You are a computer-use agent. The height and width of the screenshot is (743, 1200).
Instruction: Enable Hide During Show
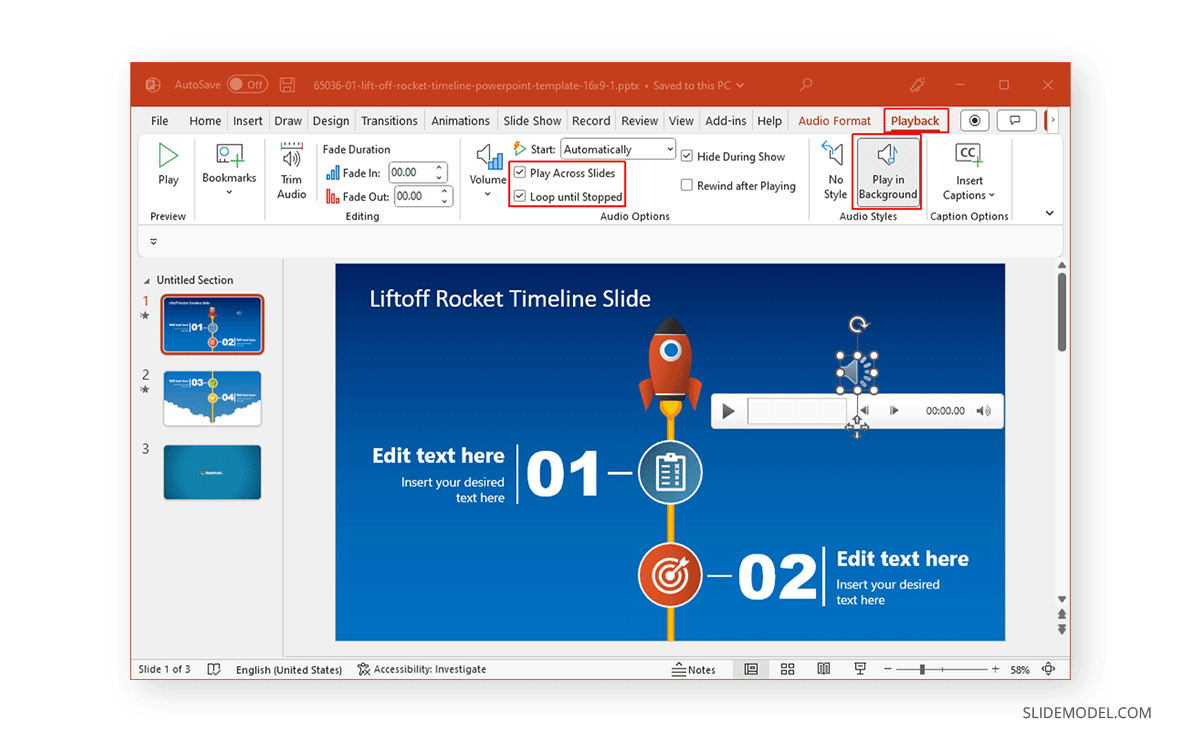[687, 156]
